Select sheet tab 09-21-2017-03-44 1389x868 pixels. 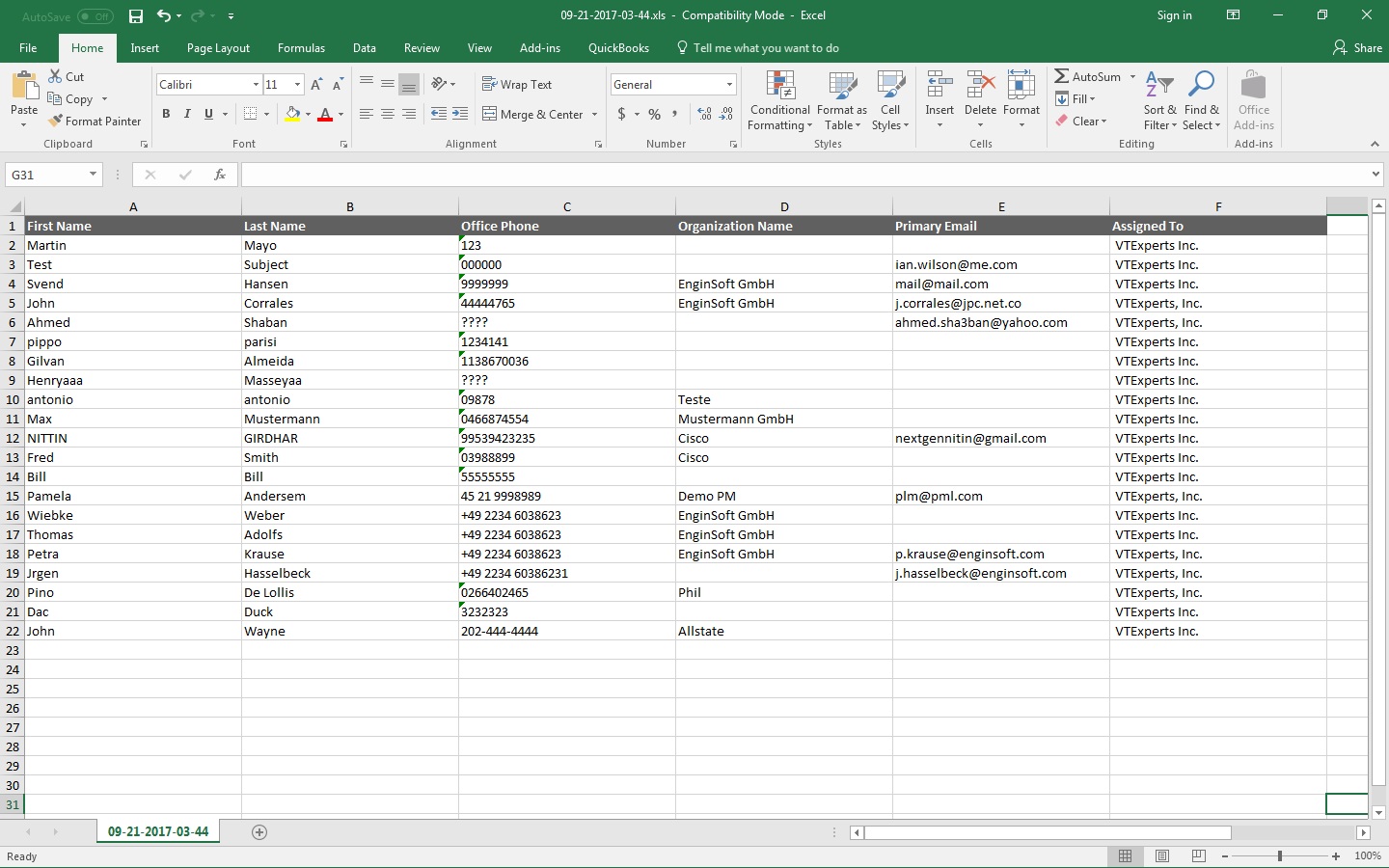point(158,831)
